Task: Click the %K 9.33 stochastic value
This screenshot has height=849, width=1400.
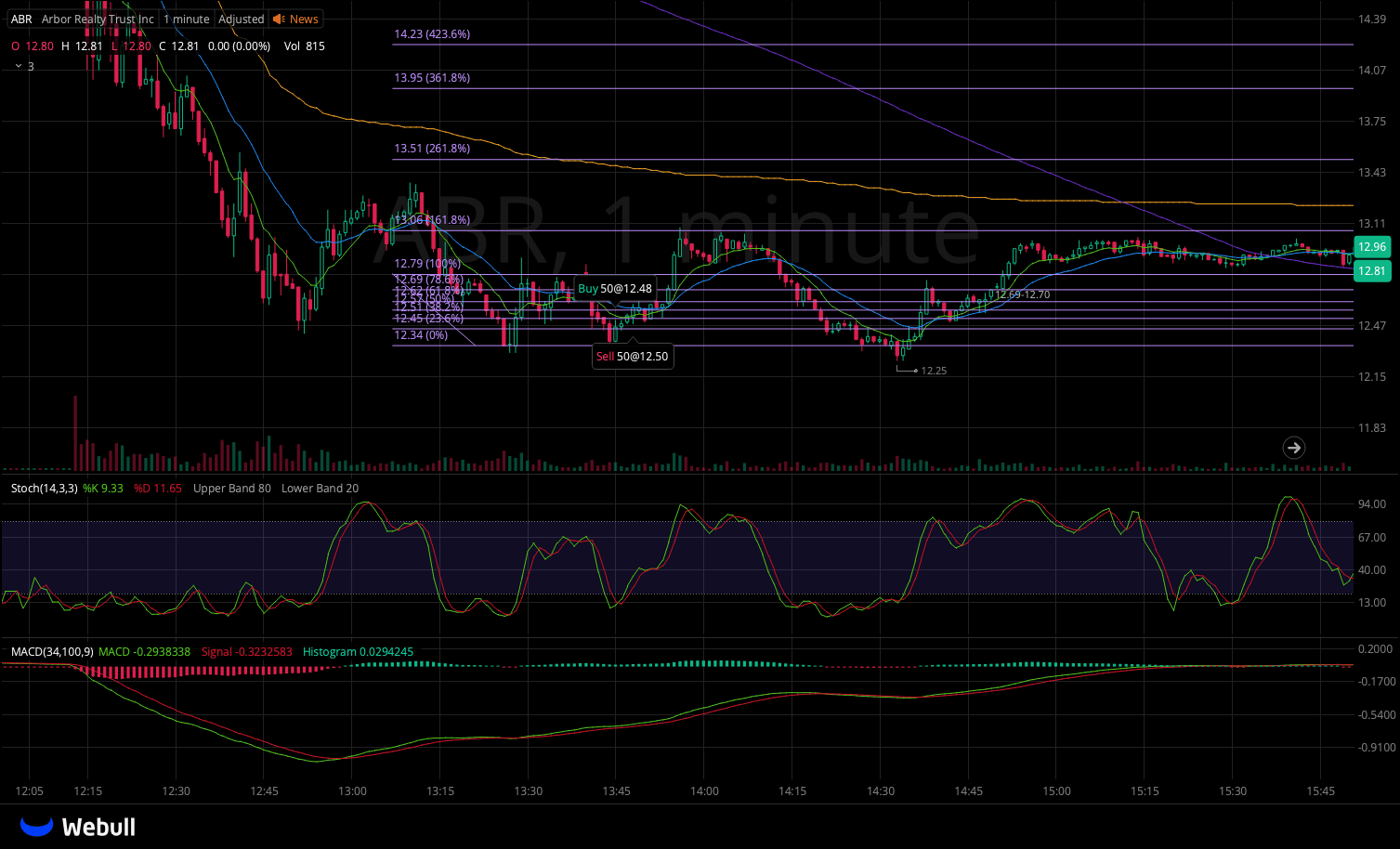Action: (103, 488)
